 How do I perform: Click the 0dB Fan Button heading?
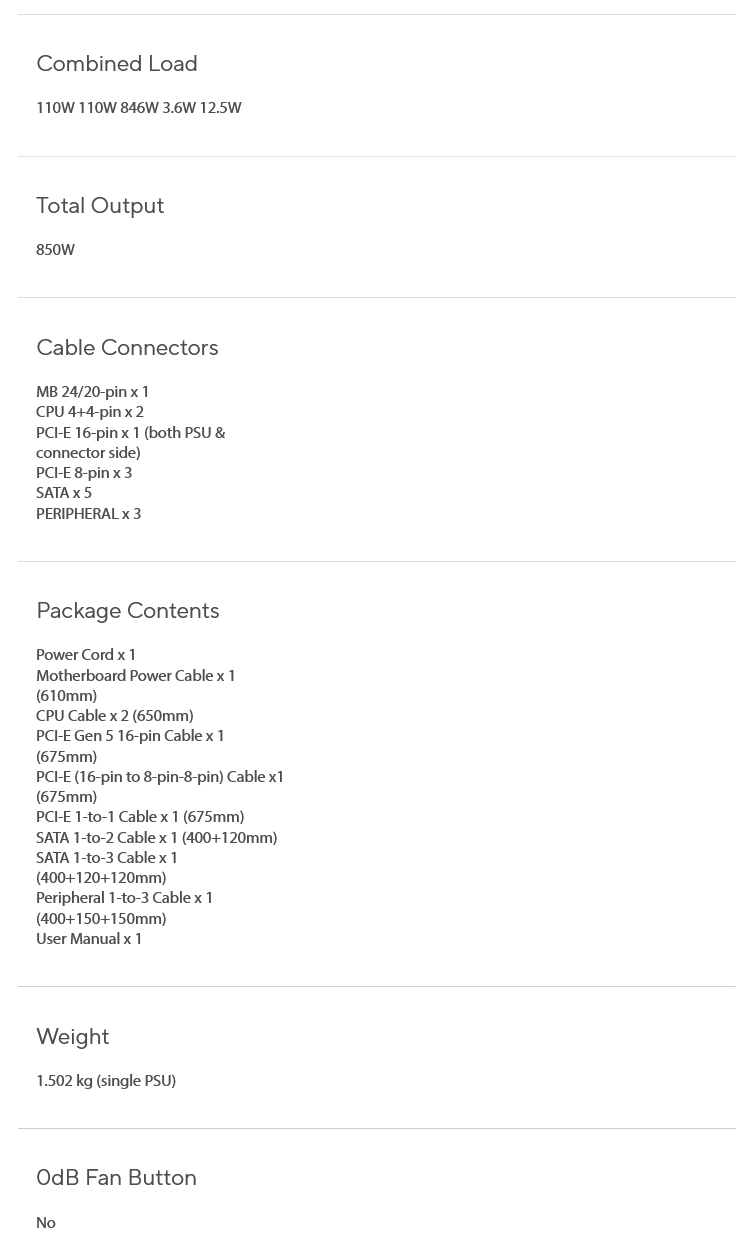[x=116, y=1177]
